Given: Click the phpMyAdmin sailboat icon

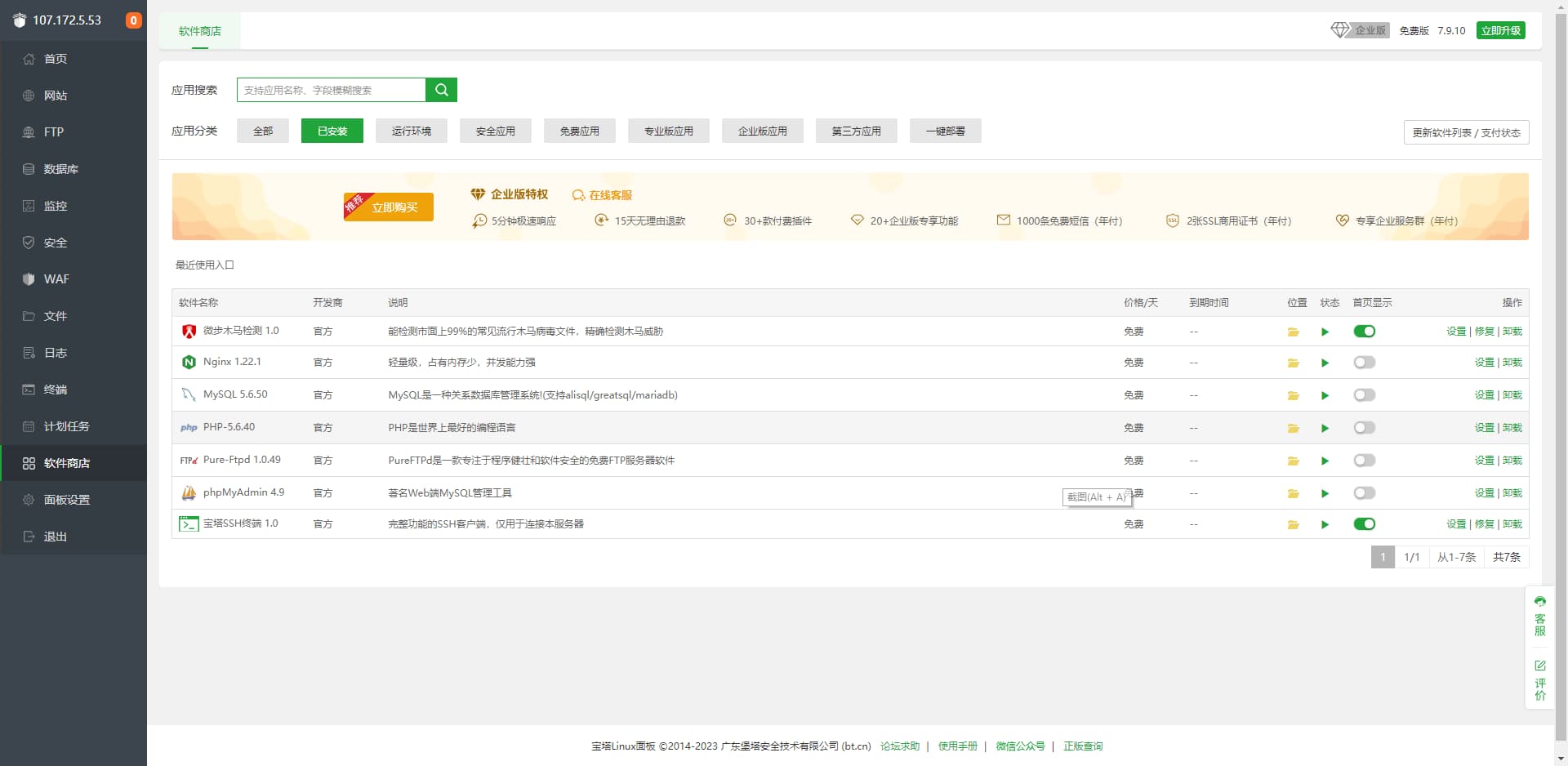Looking at the screenshot, I should (x=189, y=492).
